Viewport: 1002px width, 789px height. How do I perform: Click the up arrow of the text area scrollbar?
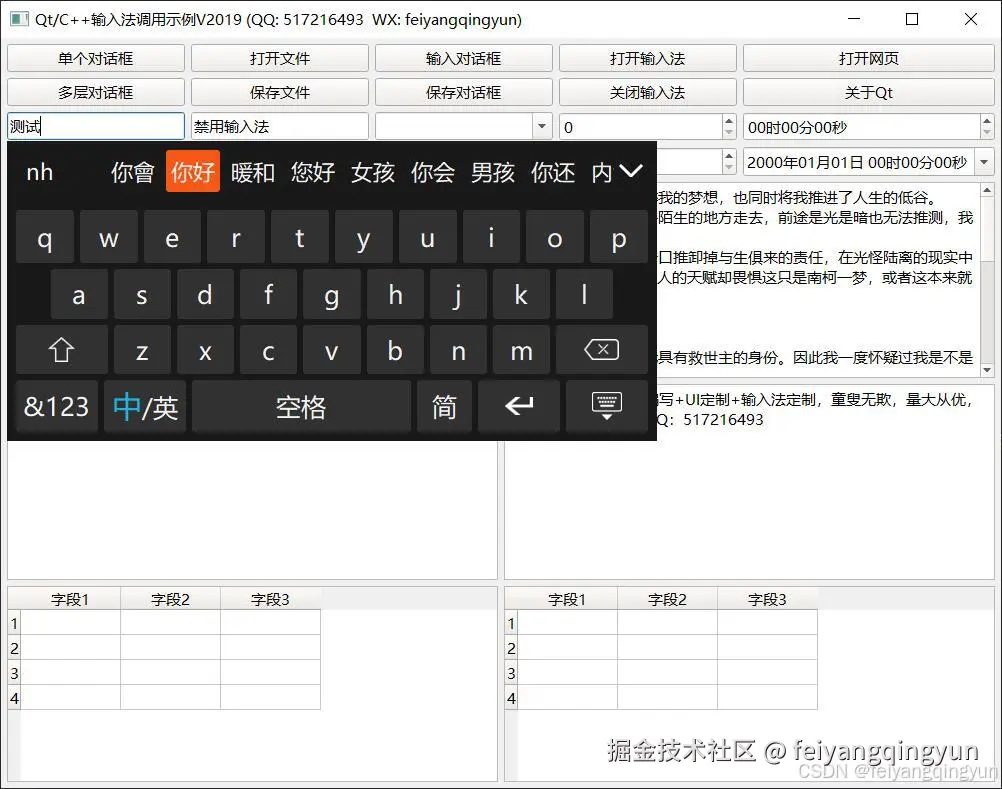point(987,190)
